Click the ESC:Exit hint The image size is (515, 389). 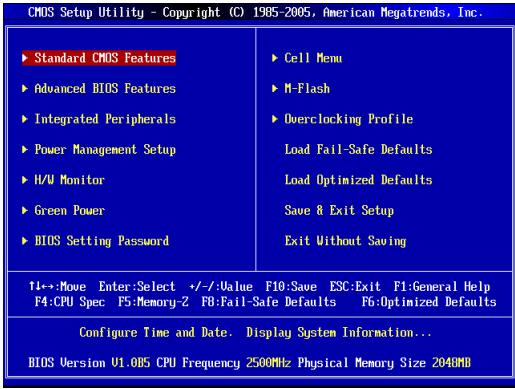click(355, 287)
